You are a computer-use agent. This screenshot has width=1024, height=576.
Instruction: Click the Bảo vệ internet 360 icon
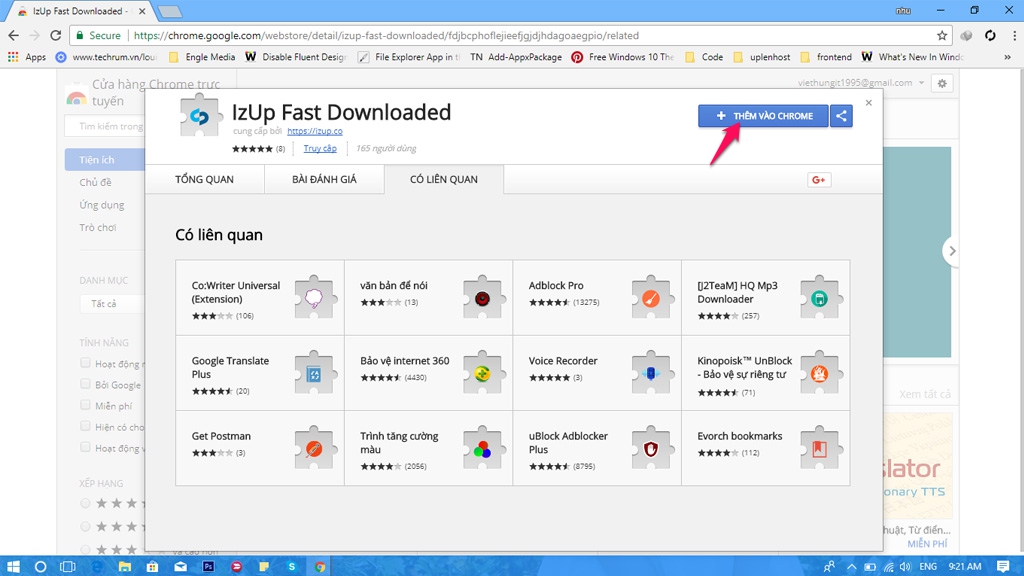483,373
